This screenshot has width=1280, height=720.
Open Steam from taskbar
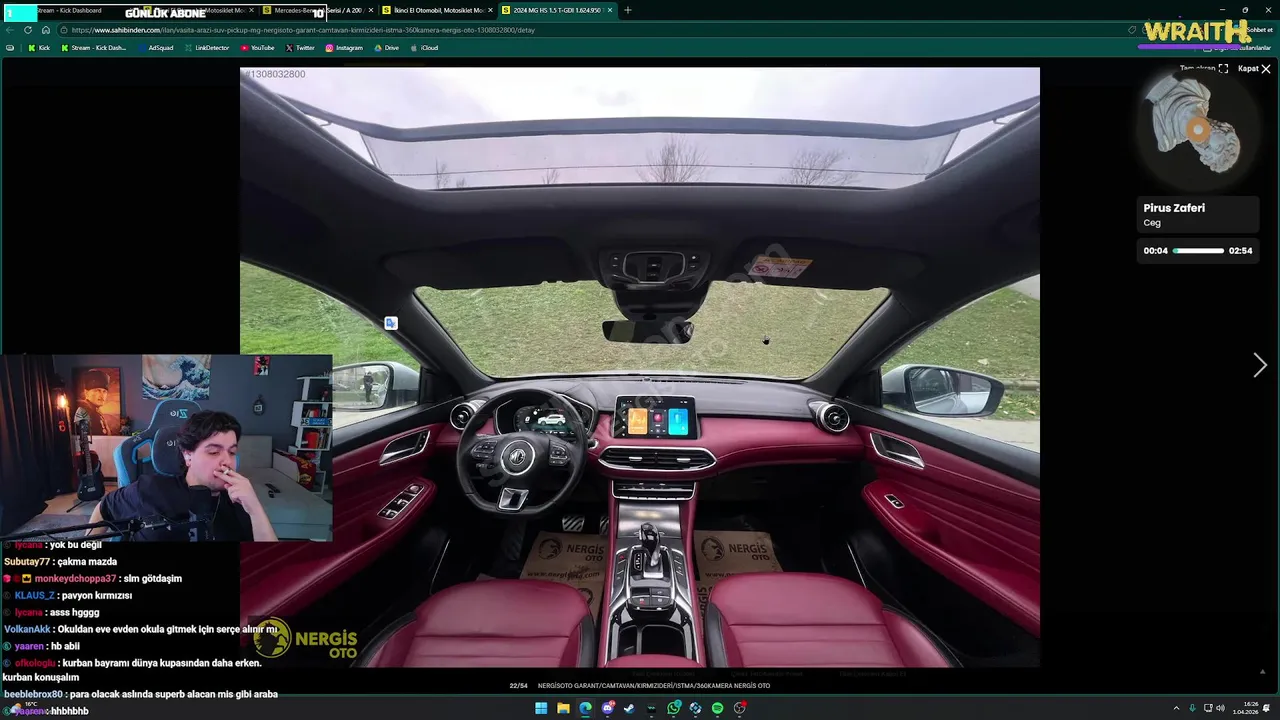[x=629, y=708]
